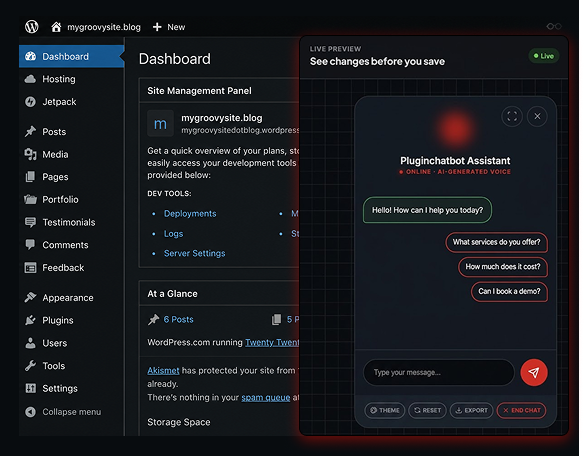Viewport: 585px width, 456px height.
Task: Click the EXPORT button in chat footer
Action: coord(472,410)
